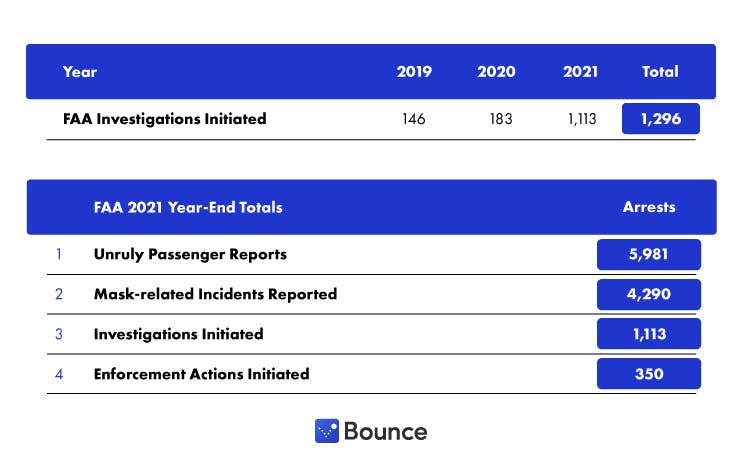Select the Year column header

tap(80, 72)
